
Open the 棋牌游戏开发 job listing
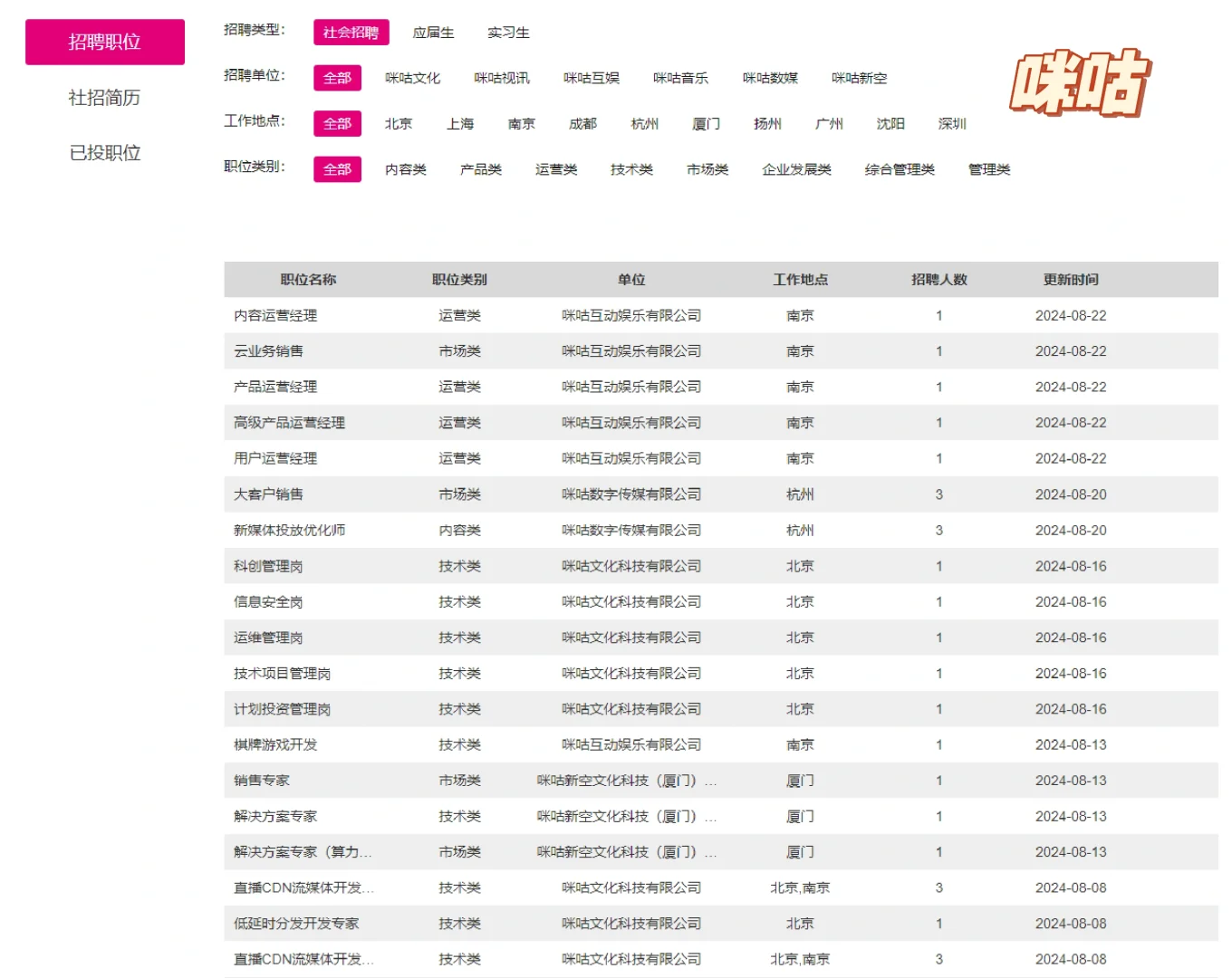pos(274,744)
